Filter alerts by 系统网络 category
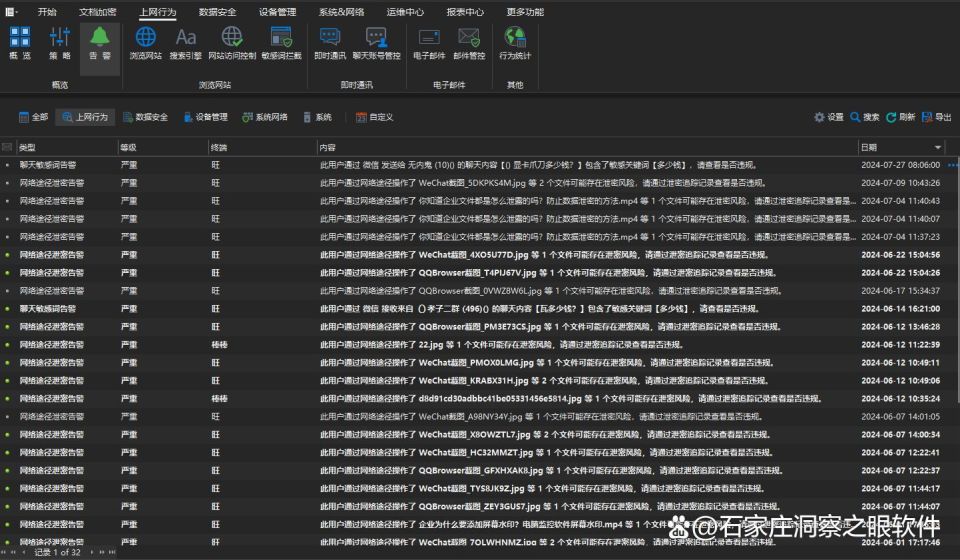The width and height of the screenshot is (960, 560). coord(264,117)
